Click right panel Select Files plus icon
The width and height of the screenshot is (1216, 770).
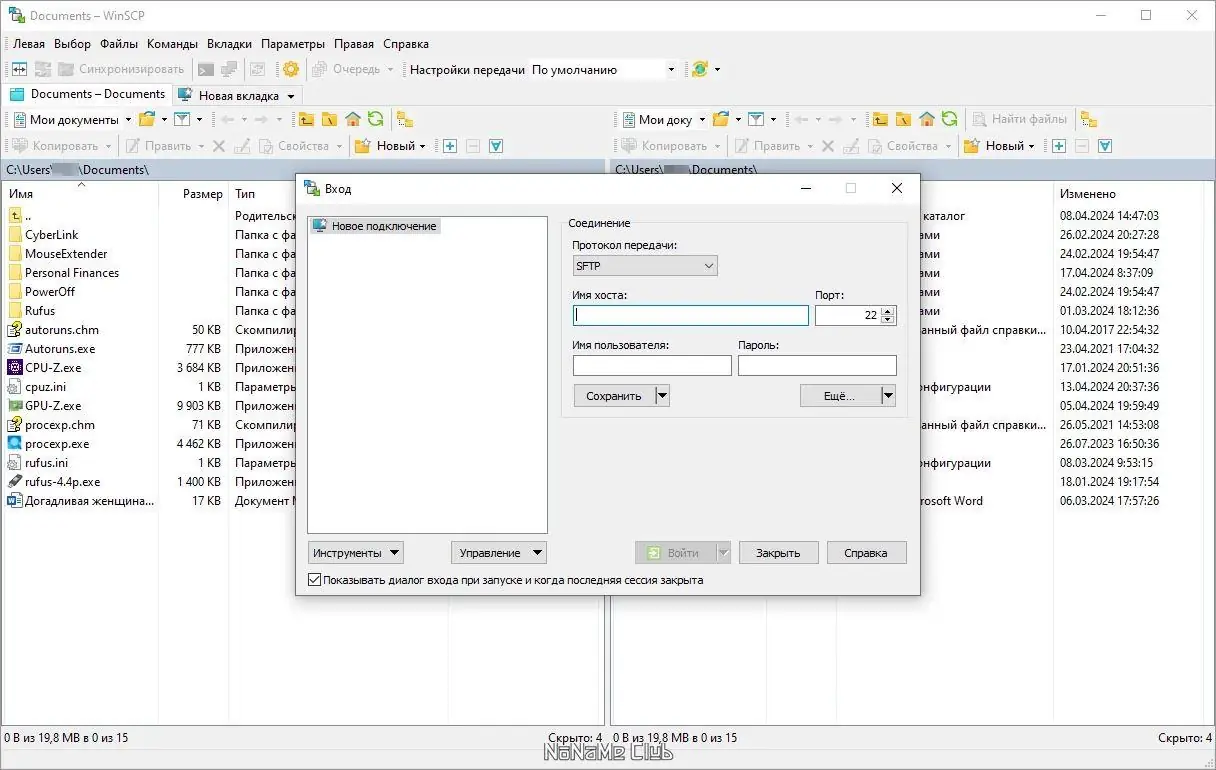[1059, 146]
